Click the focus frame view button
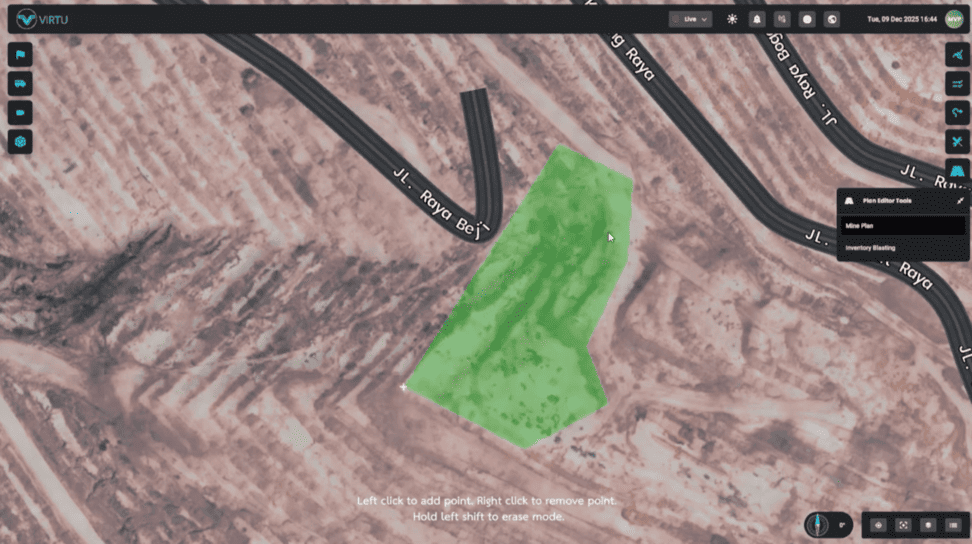972x544 pixels. (x=903, y=524)
